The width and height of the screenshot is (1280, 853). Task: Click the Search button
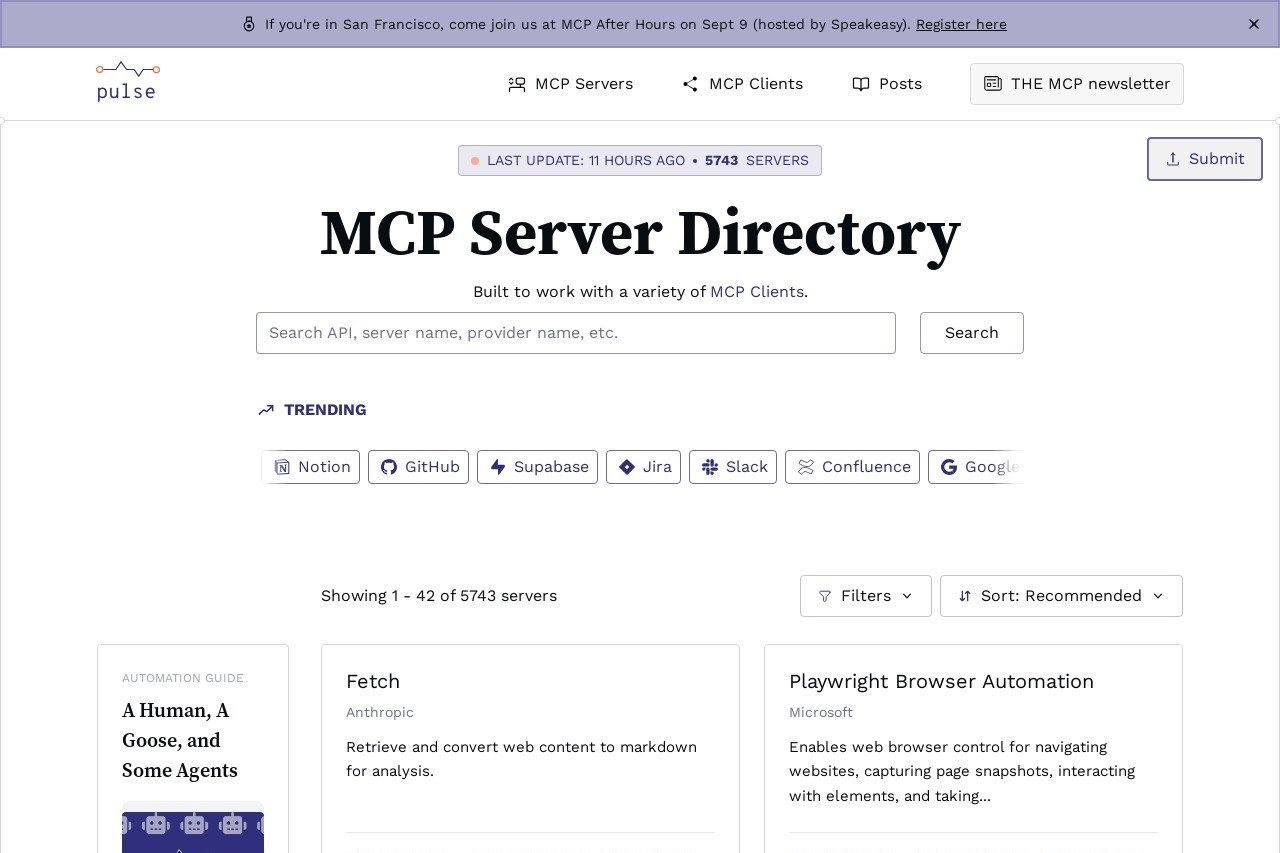point(972,333)
